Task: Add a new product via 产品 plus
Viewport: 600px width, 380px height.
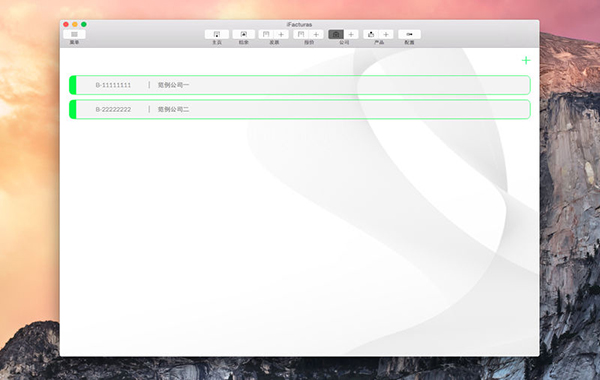Action: click(x=386, y=34)
